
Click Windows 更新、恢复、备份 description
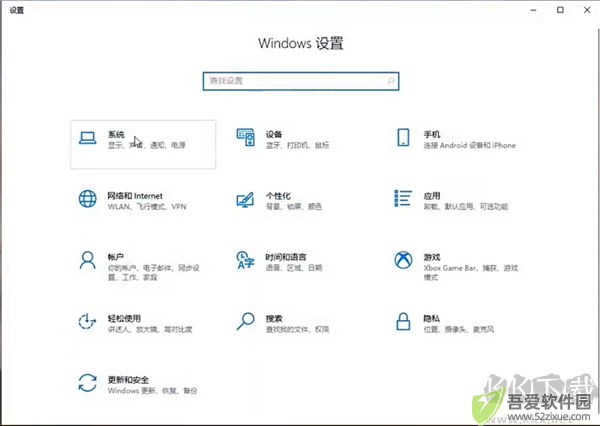(152, 391)
